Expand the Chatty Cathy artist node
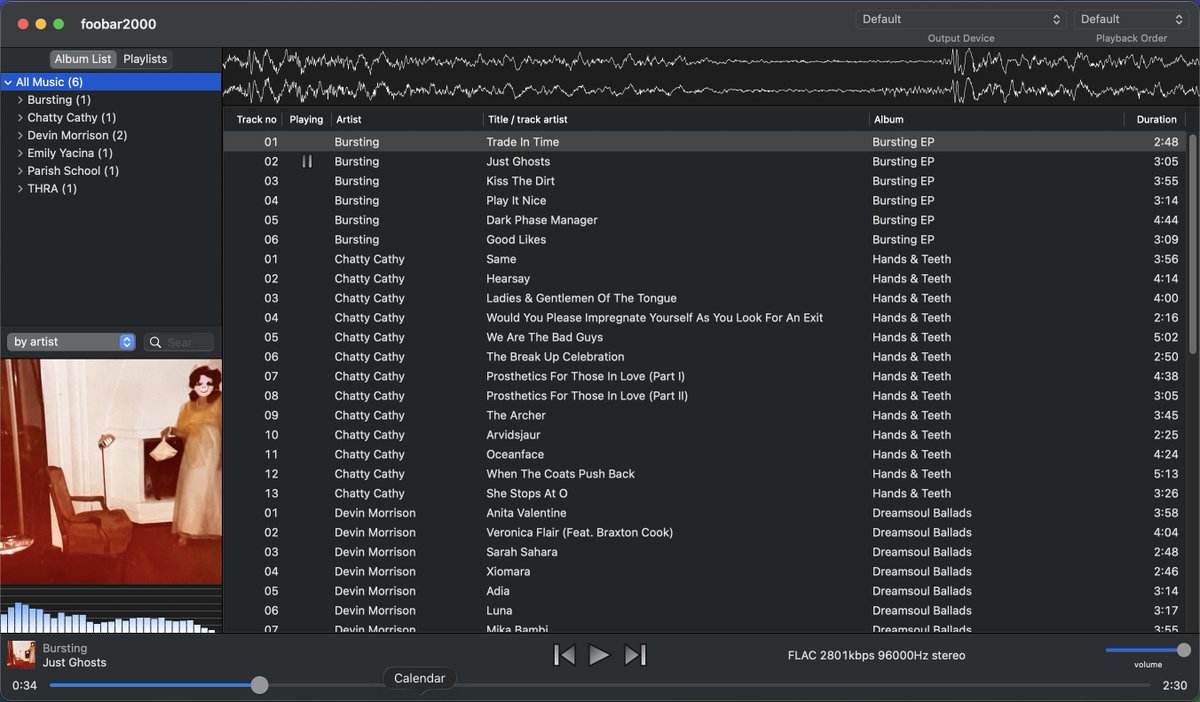The width and height of the screenshot is (1200, 702). 20,118
